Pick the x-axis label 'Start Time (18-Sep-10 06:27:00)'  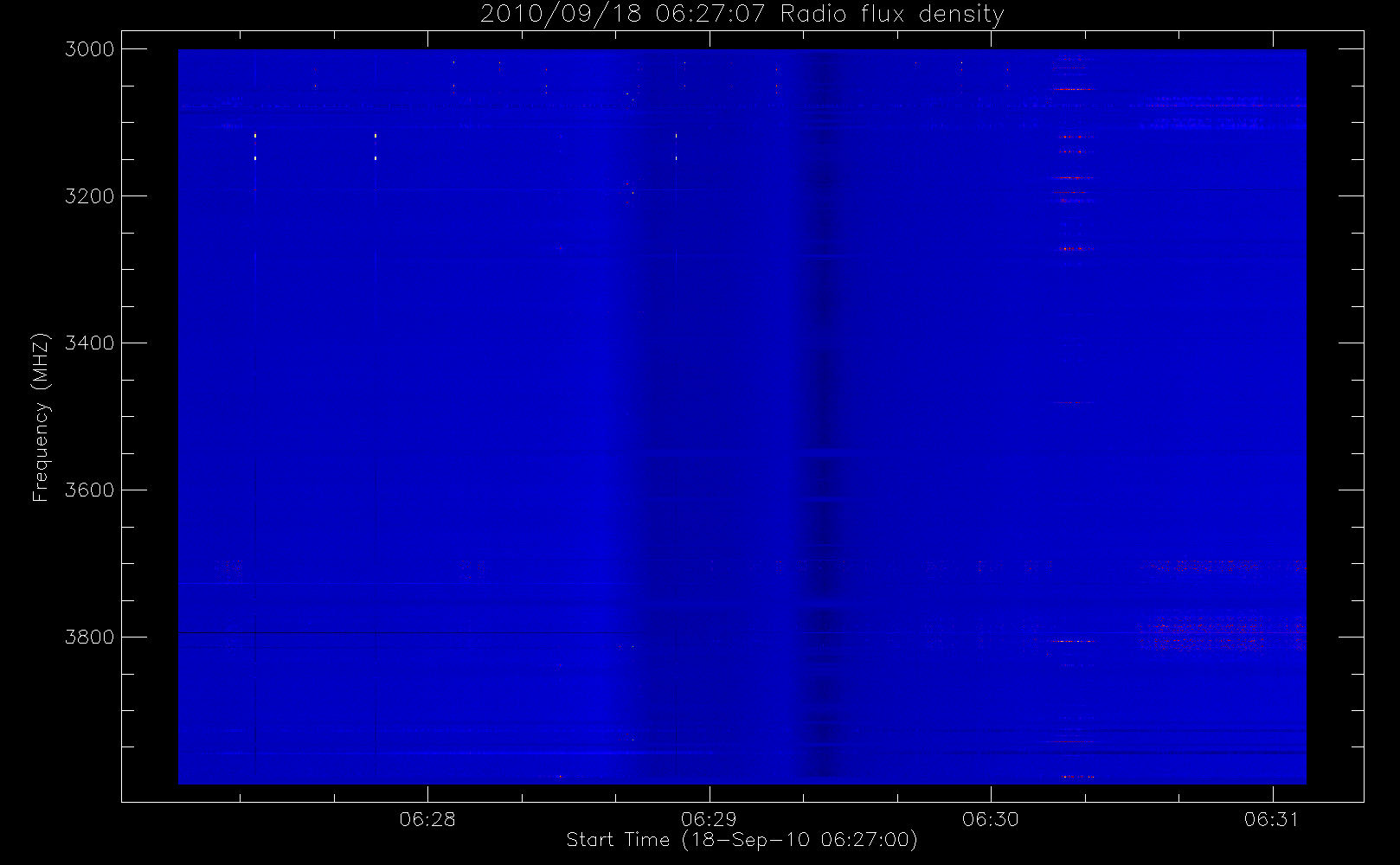click(x=742, y=840)
